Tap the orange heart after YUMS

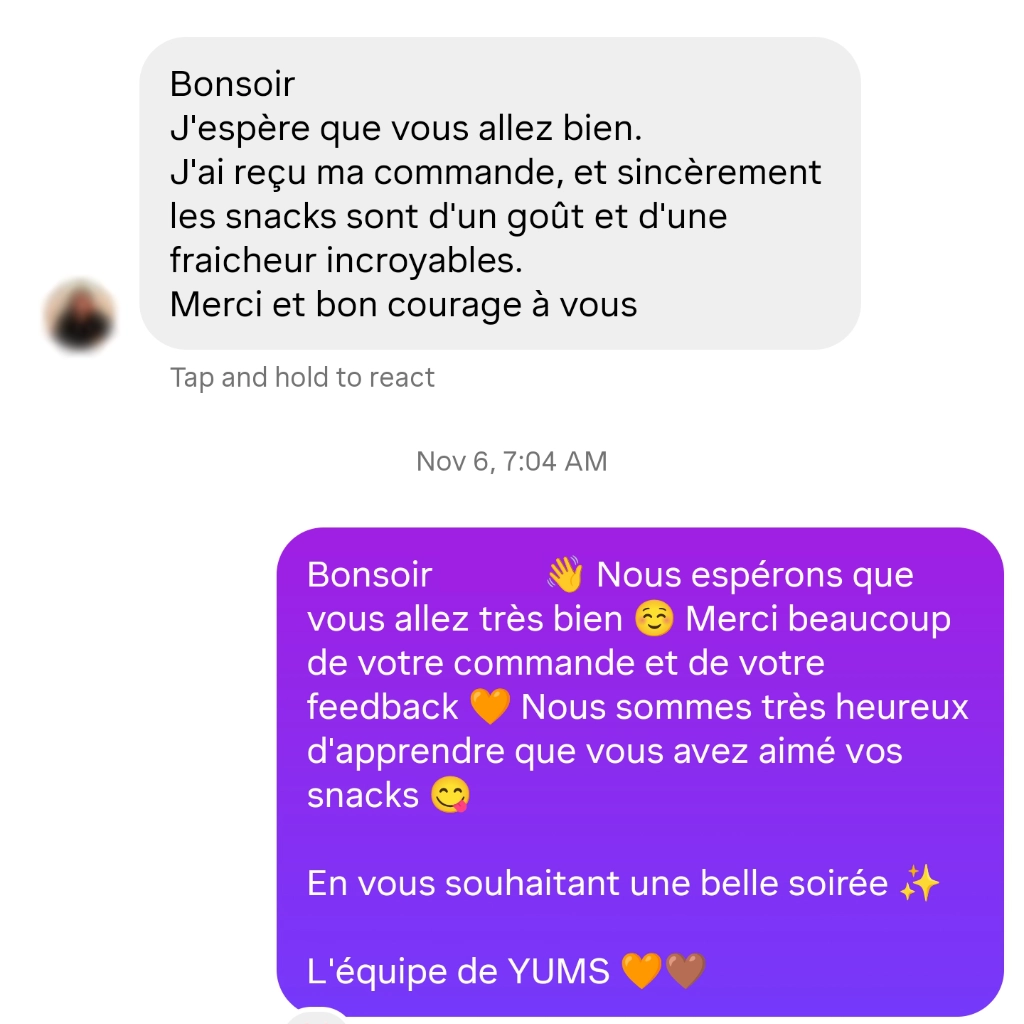[641, 971]
